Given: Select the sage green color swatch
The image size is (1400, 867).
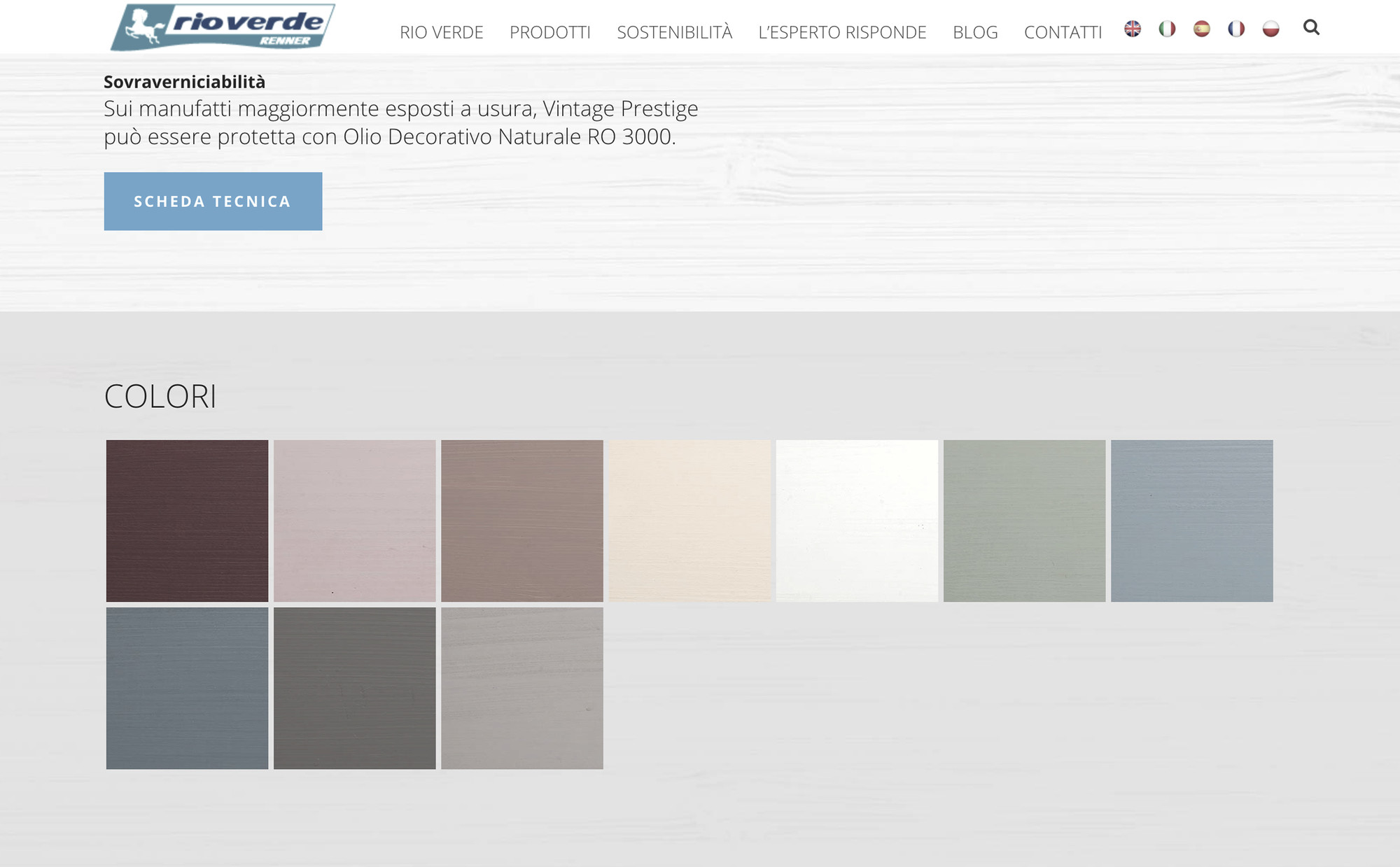Looking at the screenshot, I should (1024, 521).
